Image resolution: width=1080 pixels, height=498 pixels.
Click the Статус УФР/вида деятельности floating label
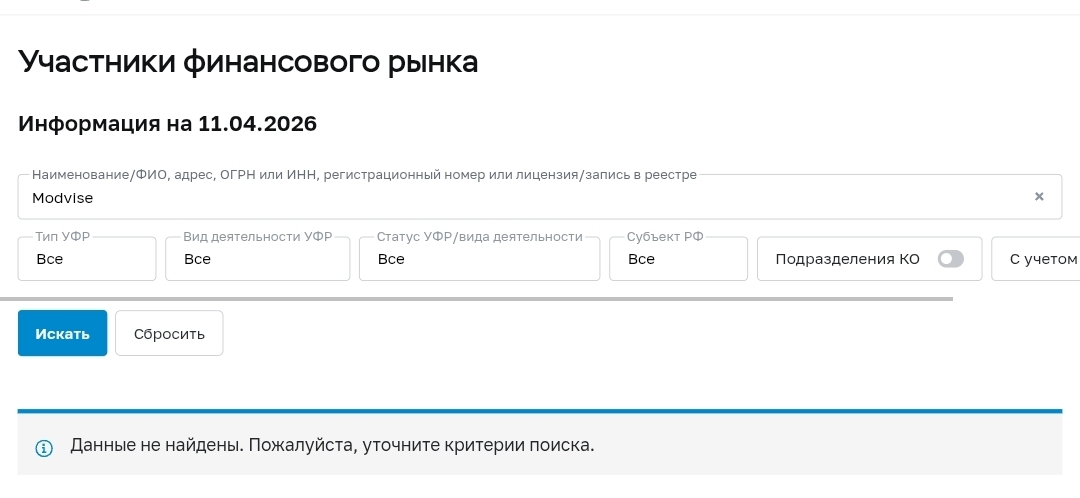point(479,237)
